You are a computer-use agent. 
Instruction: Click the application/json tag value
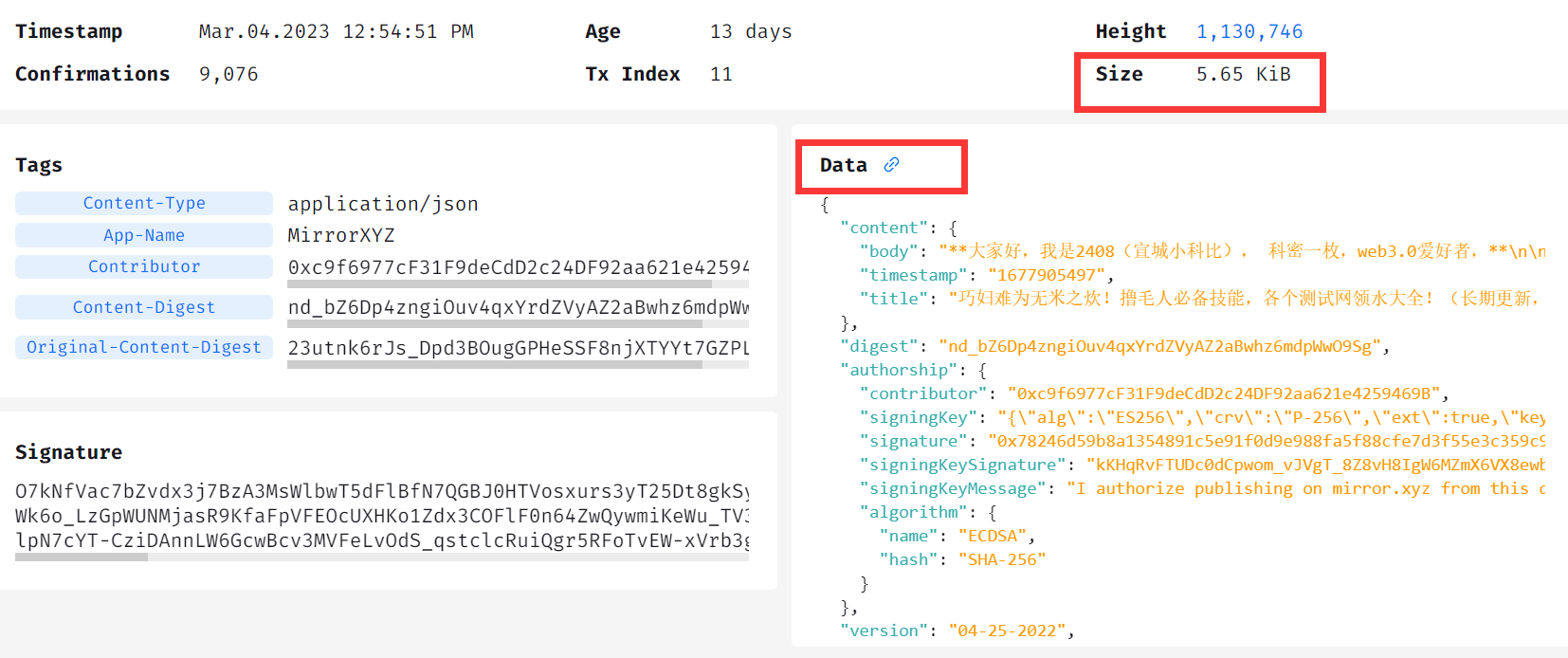coord(383,204)
